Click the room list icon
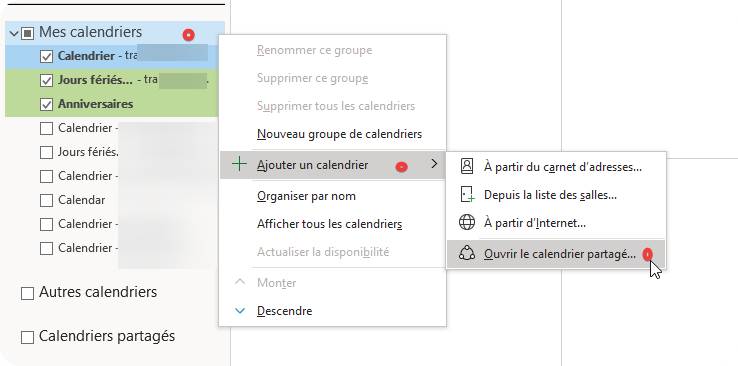Viewport: 738px width, 366px height. click(x=466, y=195)
